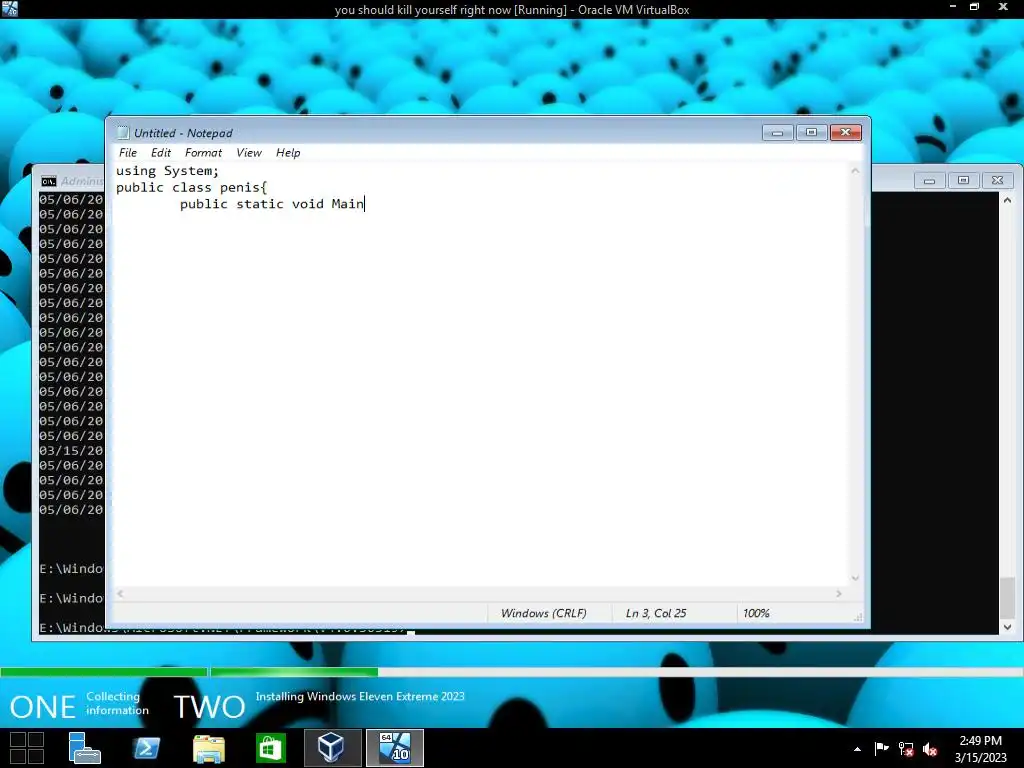Open the green Store icon on taskbar

271,748
